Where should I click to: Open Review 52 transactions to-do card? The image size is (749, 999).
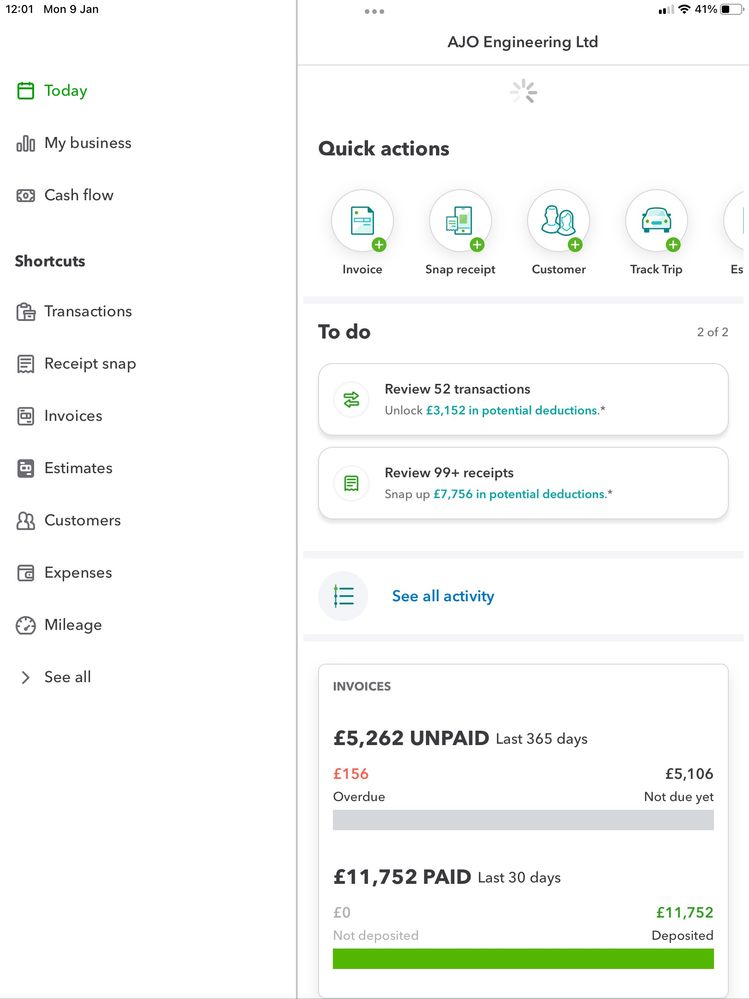coord(523,399)
